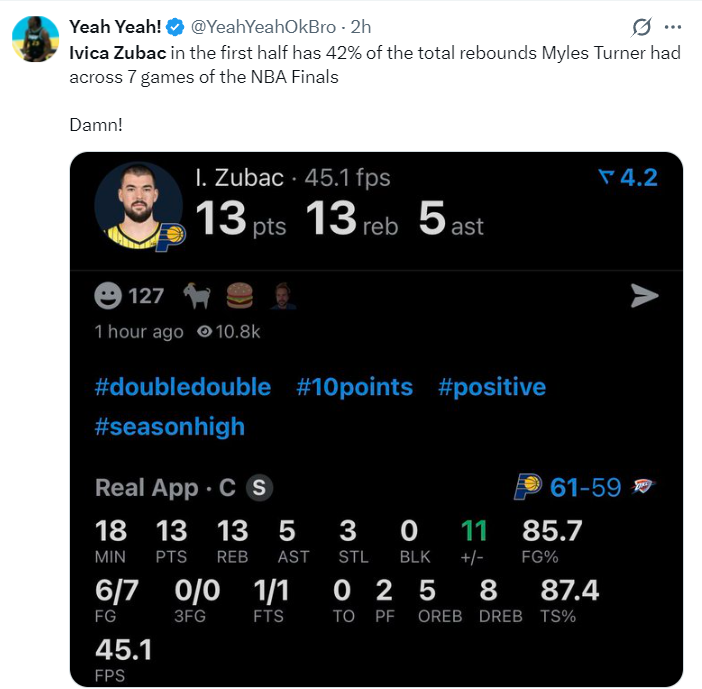Open the tweet's more options menu

pyautogui.click(x=673, y=27)
